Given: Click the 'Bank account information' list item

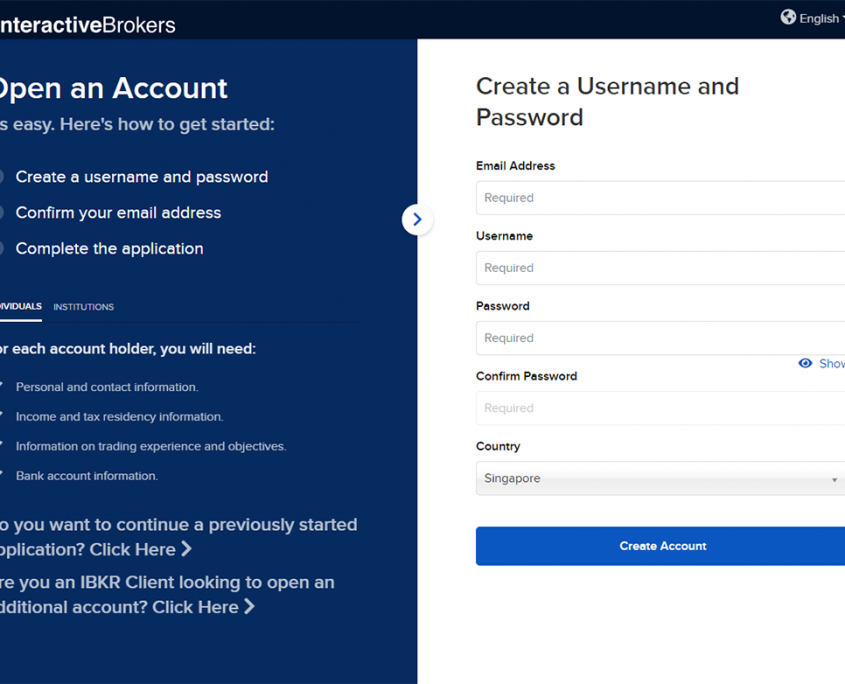Looking at the screenshot, I should (87, 476).
